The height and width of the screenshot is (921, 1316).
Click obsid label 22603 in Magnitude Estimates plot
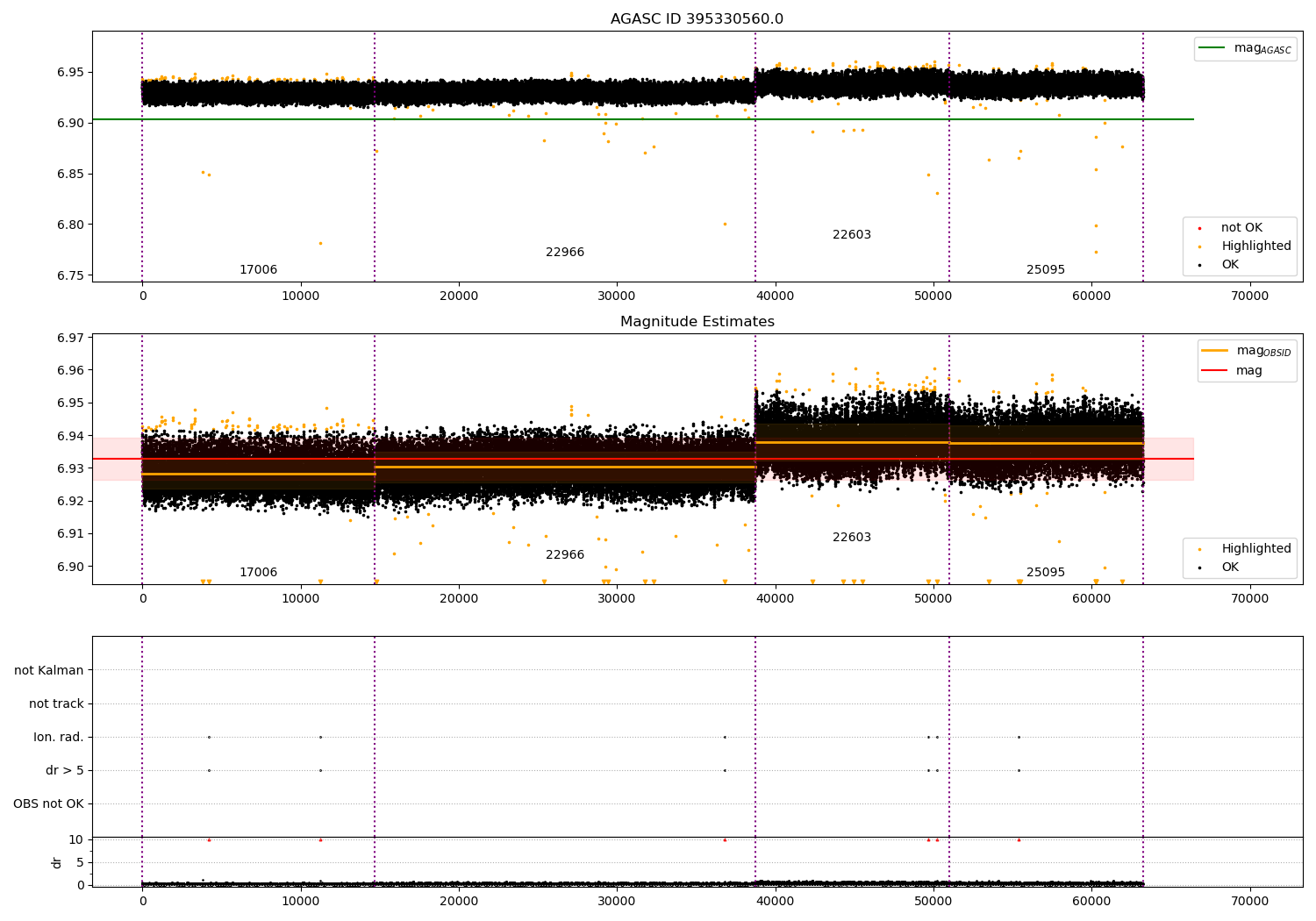[852, 538]
